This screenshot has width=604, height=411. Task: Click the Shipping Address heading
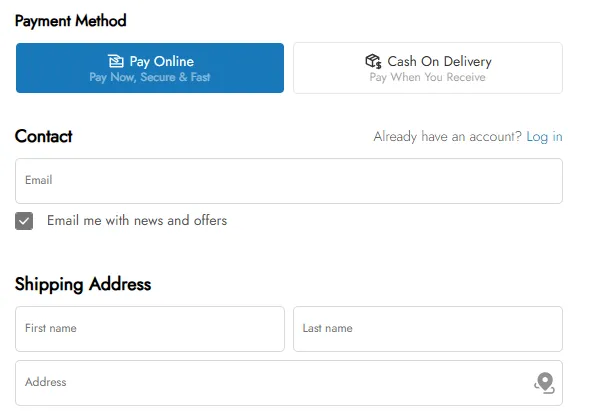point(83,284)
